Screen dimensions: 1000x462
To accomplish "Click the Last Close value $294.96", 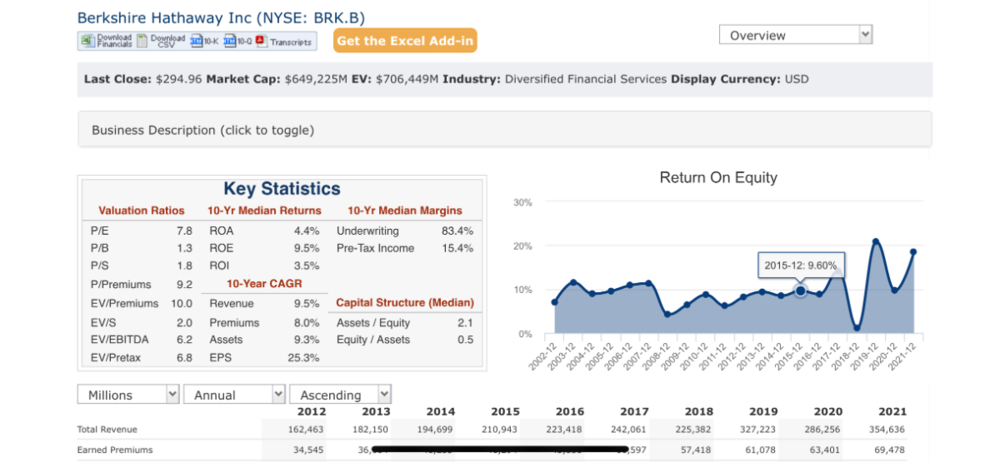I will [x=179, y=80].
